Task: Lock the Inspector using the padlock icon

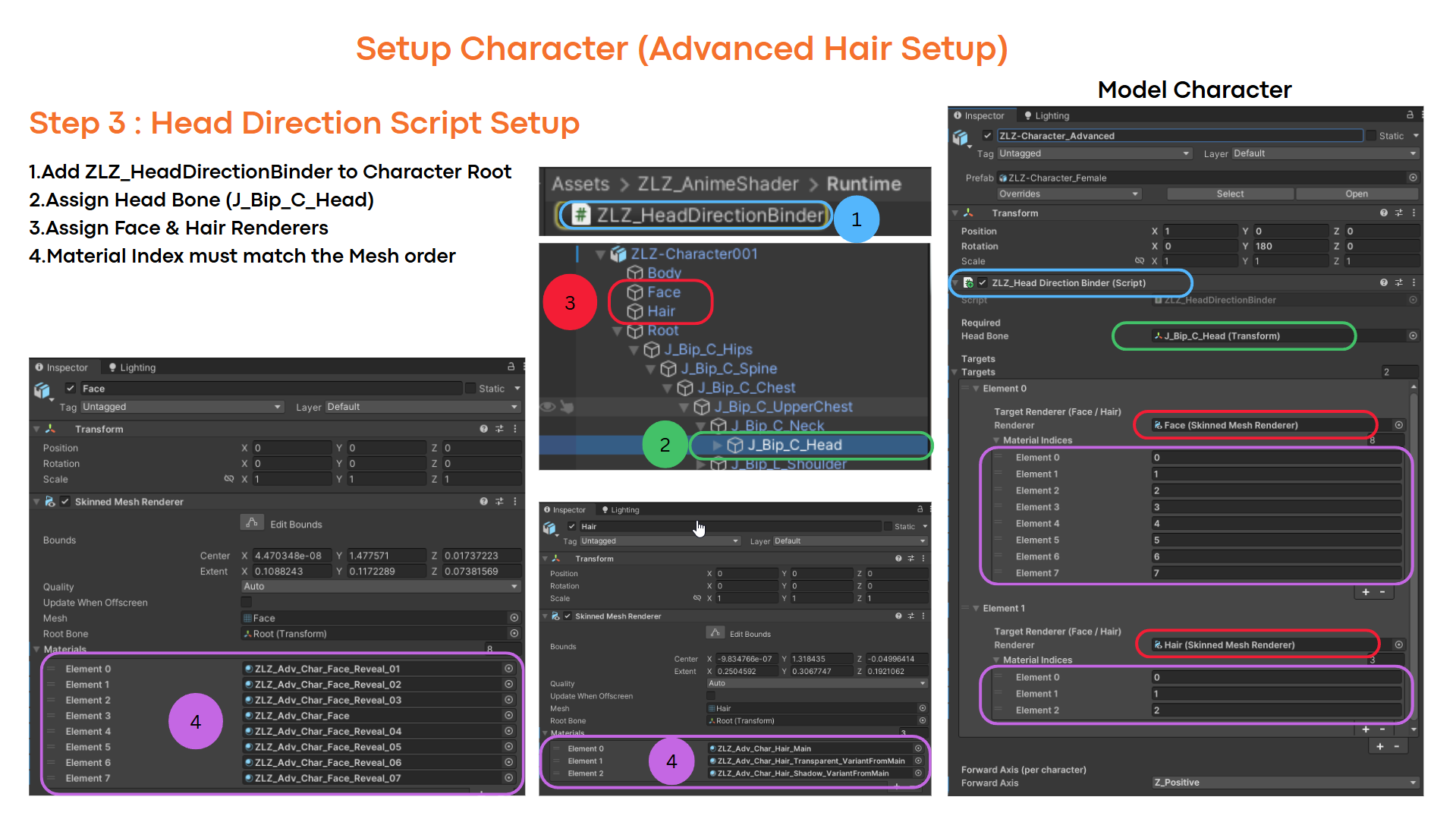Action: pos(1408,115)
